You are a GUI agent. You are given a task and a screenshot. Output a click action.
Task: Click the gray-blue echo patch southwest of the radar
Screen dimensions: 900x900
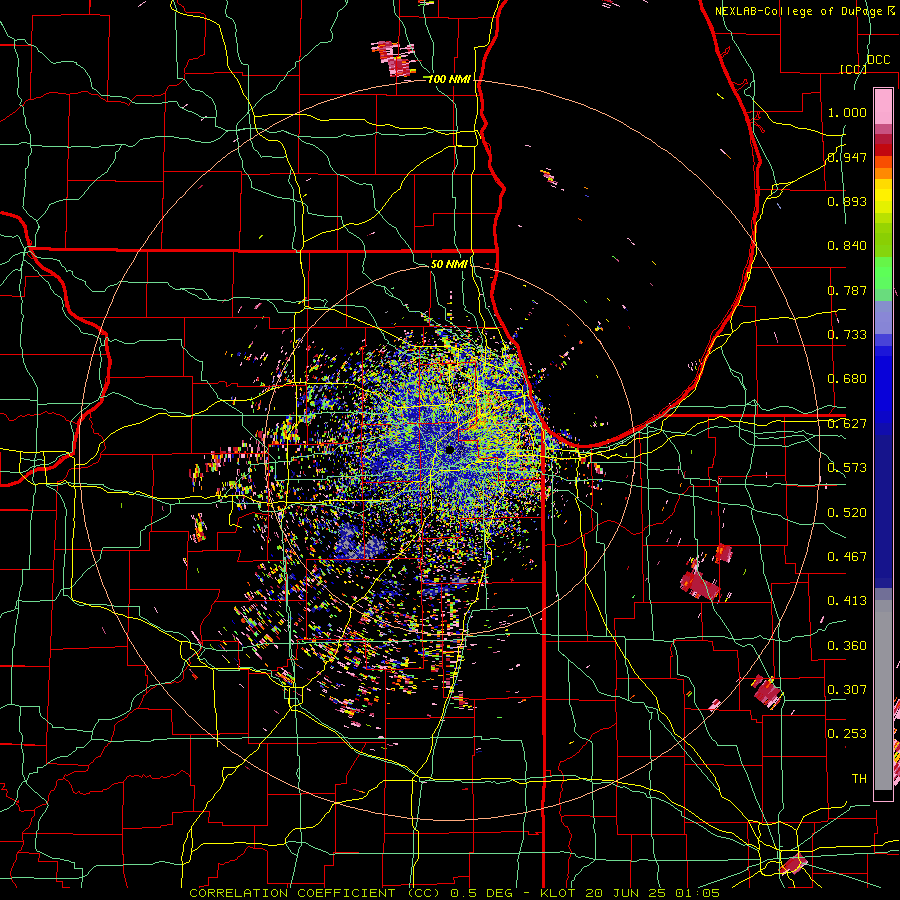pyautogui.click(x=360, y=541)
